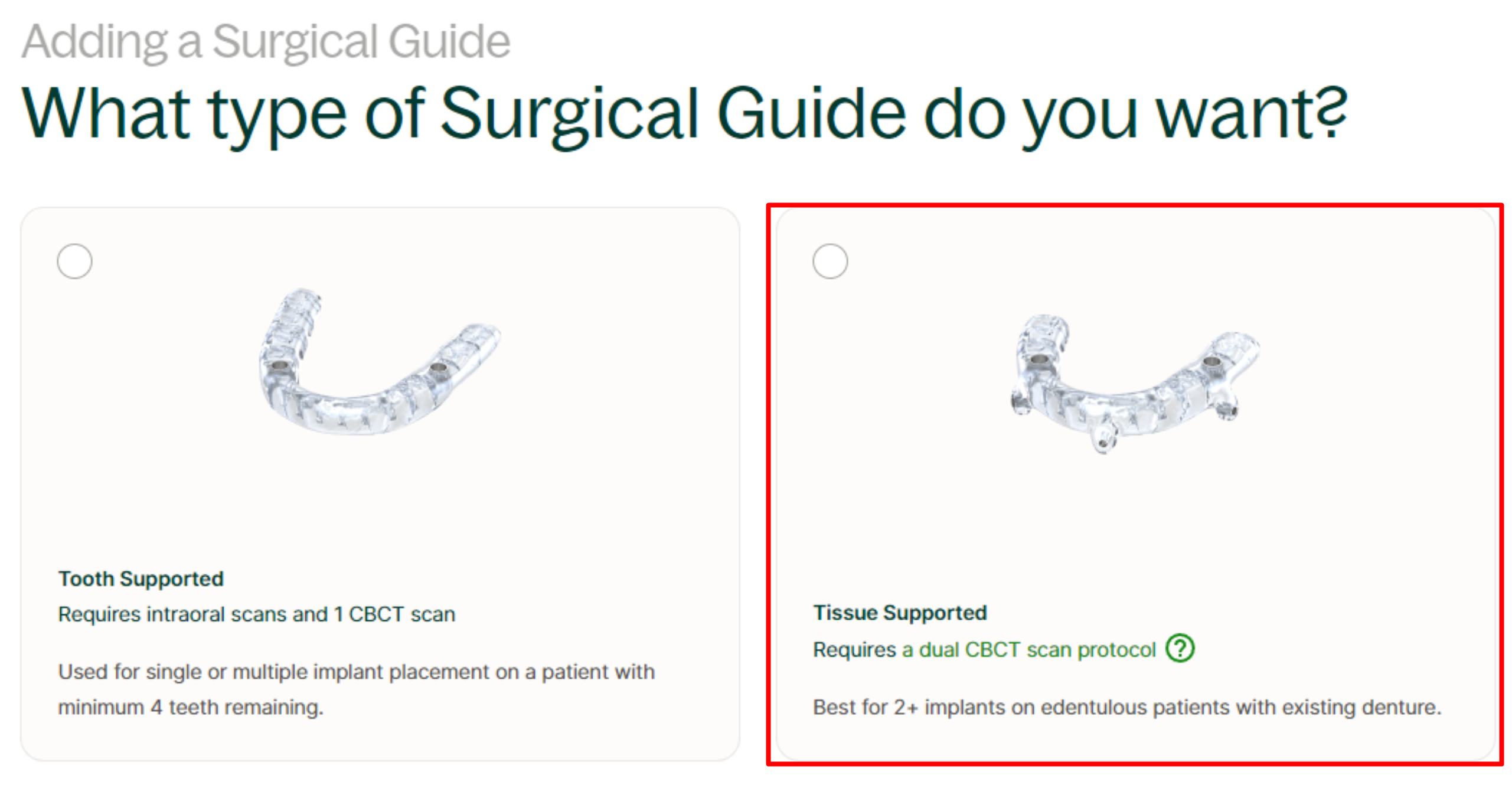Click the Tissue Supported guide image
The width and height of the screenshot is (1512, 795).
pyautogui.click(x=1134, y=382)
